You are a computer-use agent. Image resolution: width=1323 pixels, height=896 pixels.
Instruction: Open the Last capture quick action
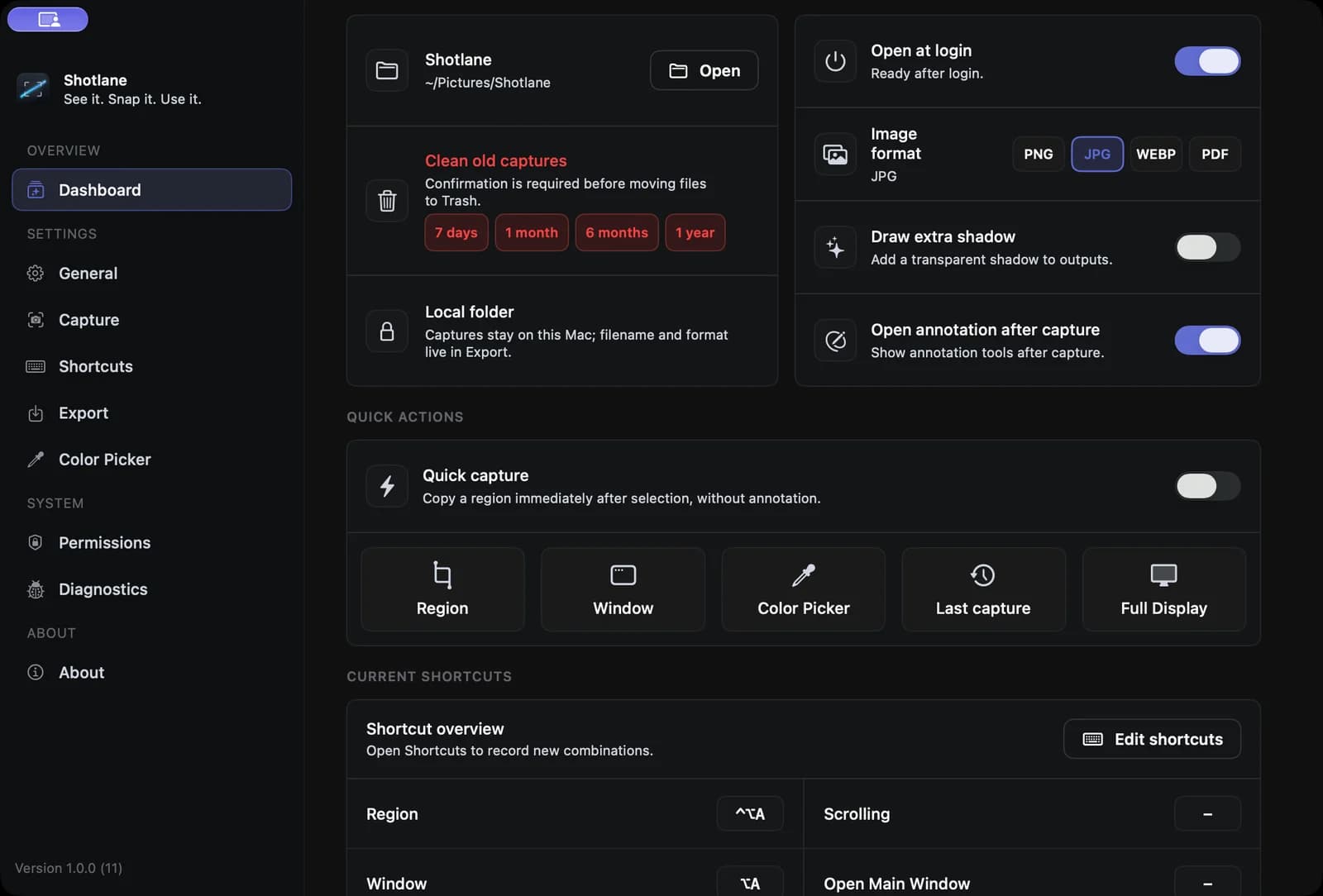click(983, 589)
